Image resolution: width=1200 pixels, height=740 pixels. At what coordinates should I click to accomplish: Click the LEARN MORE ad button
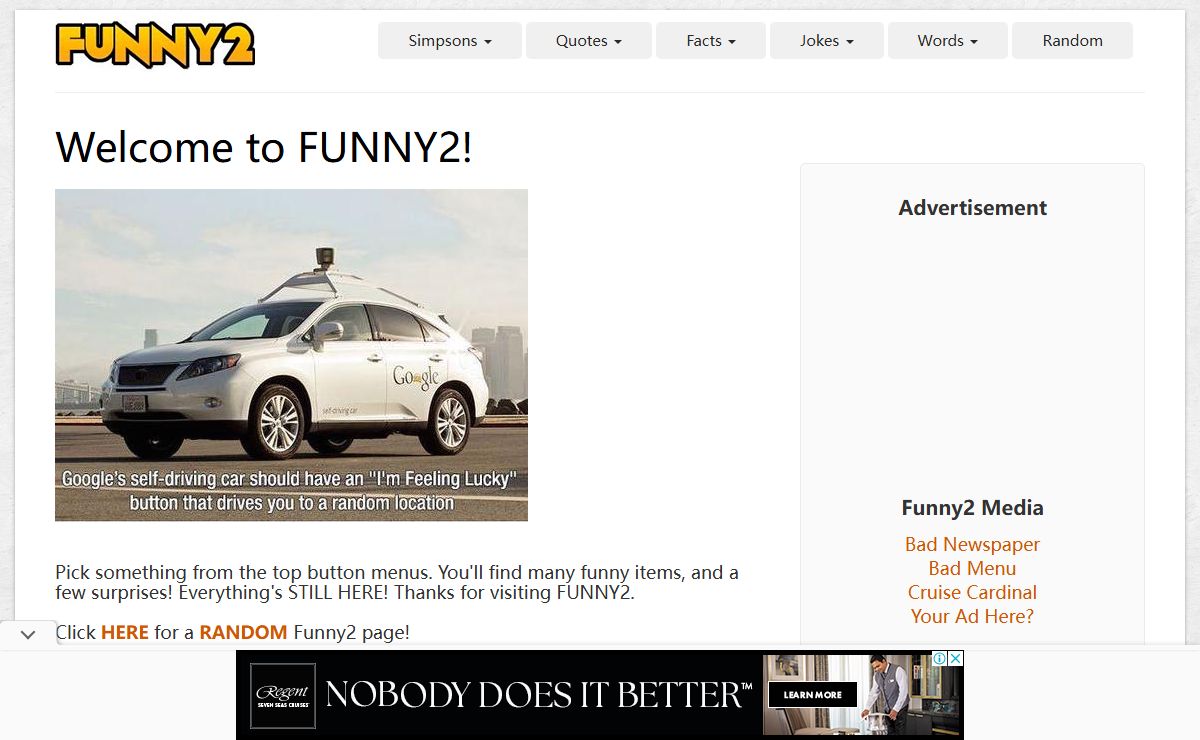[x=812, y=694]
